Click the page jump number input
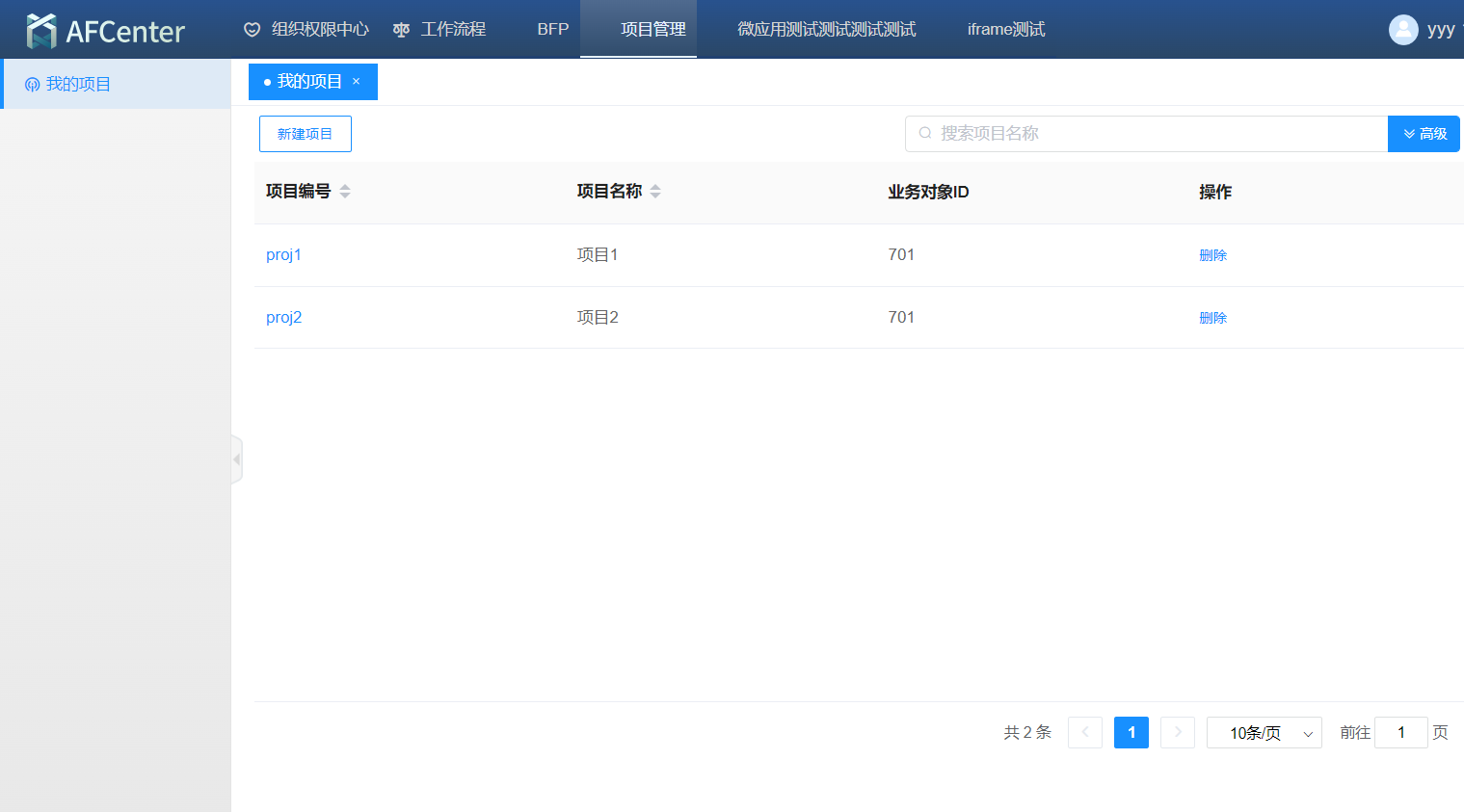The height and width of the screenshot is (812, 1464). click(x=1400, y=733)
